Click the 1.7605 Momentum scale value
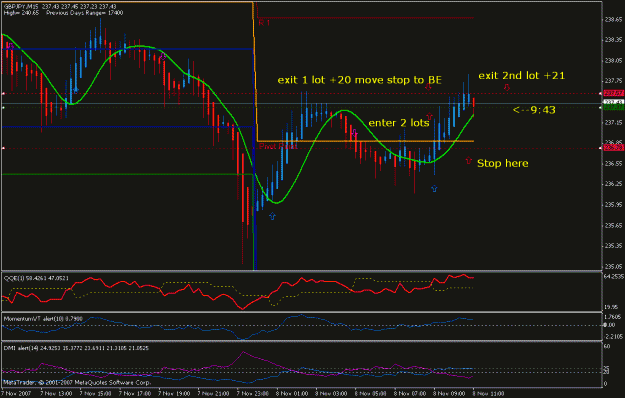The width and height of the screenshot is (625, 398). (614, 317)
